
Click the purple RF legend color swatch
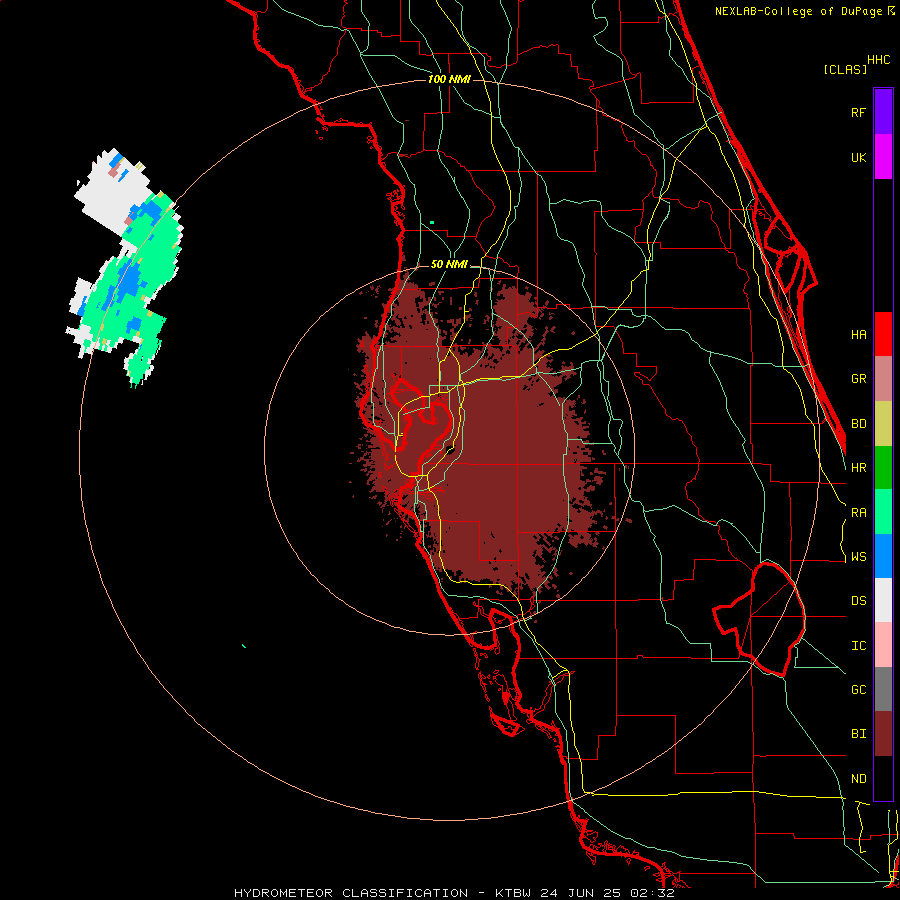click(x=883, y=112)
